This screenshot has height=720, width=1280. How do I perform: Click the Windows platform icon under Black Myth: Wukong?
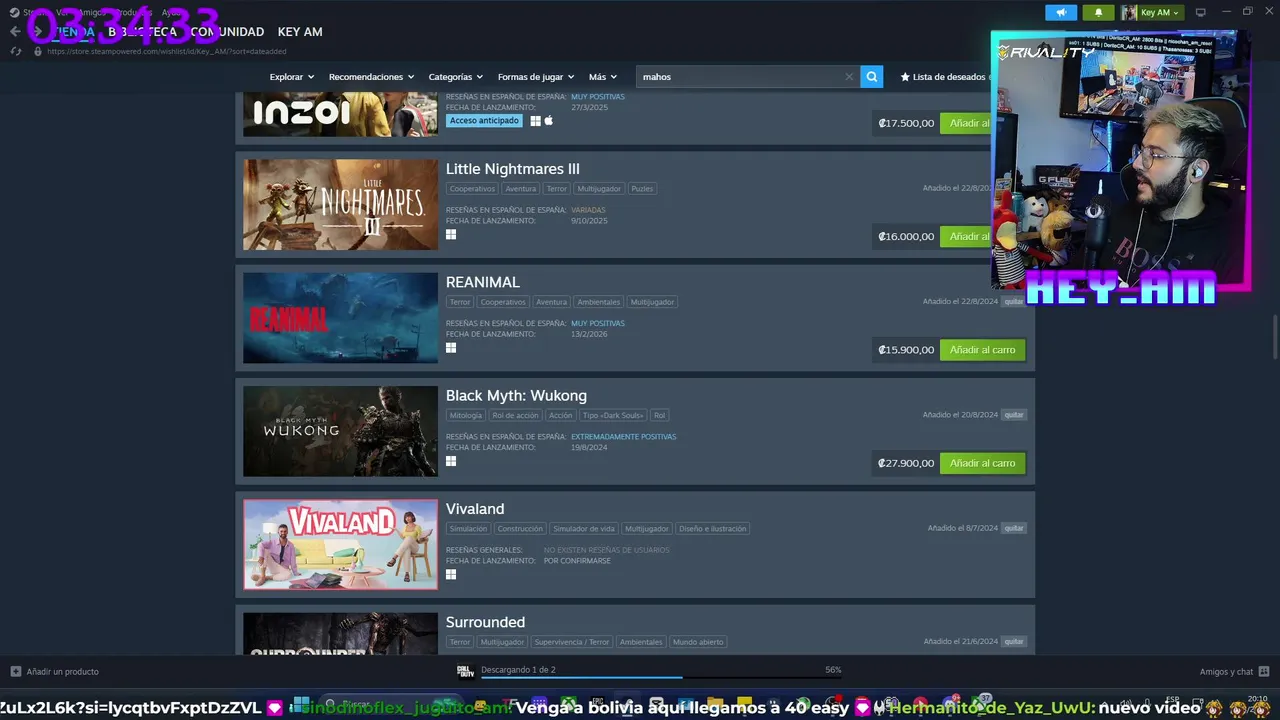[451, 461]
